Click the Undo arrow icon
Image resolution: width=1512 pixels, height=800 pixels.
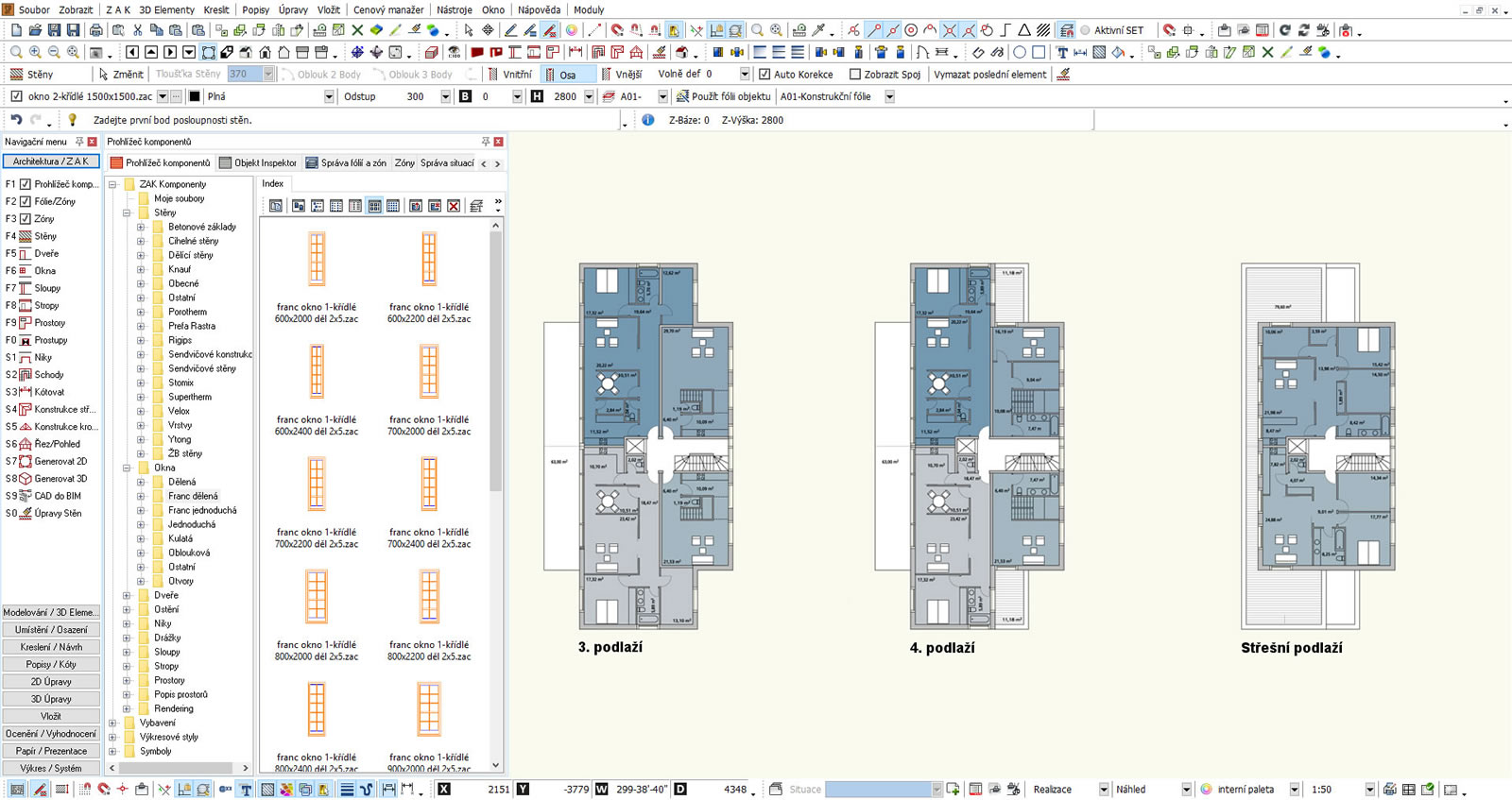tap(16, 120)
